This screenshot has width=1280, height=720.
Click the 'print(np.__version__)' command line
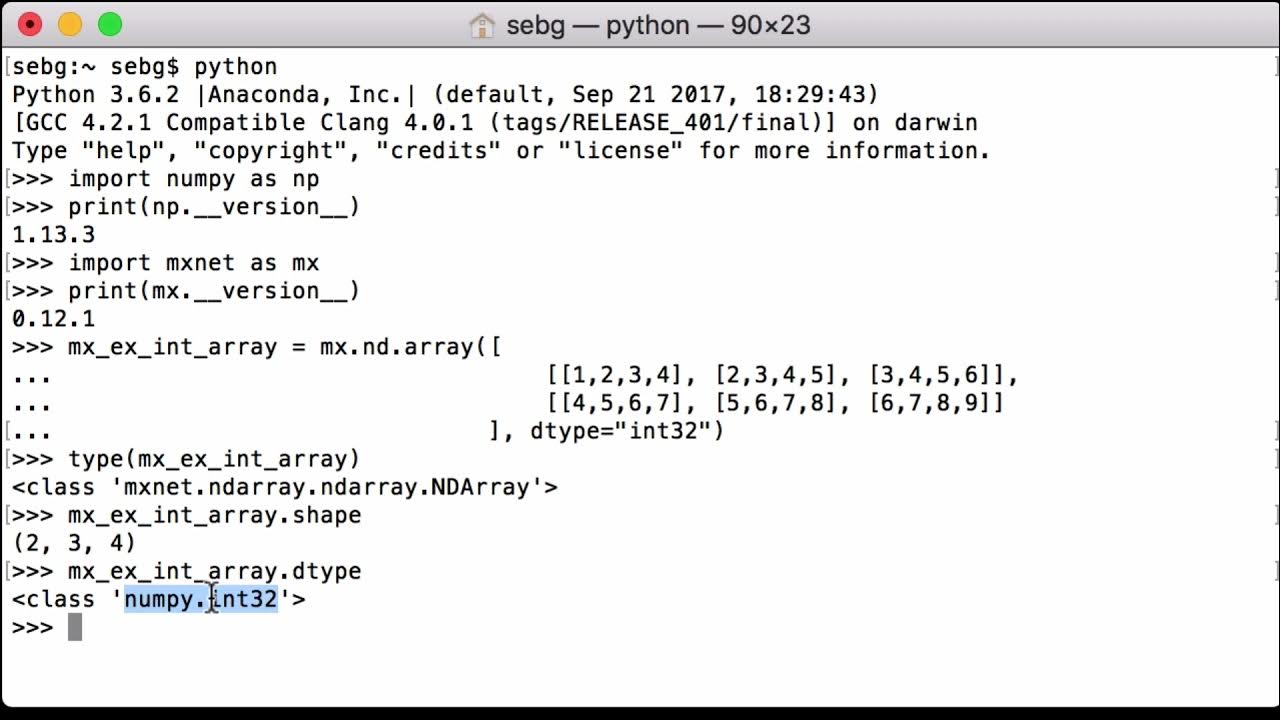click(213, 207)
